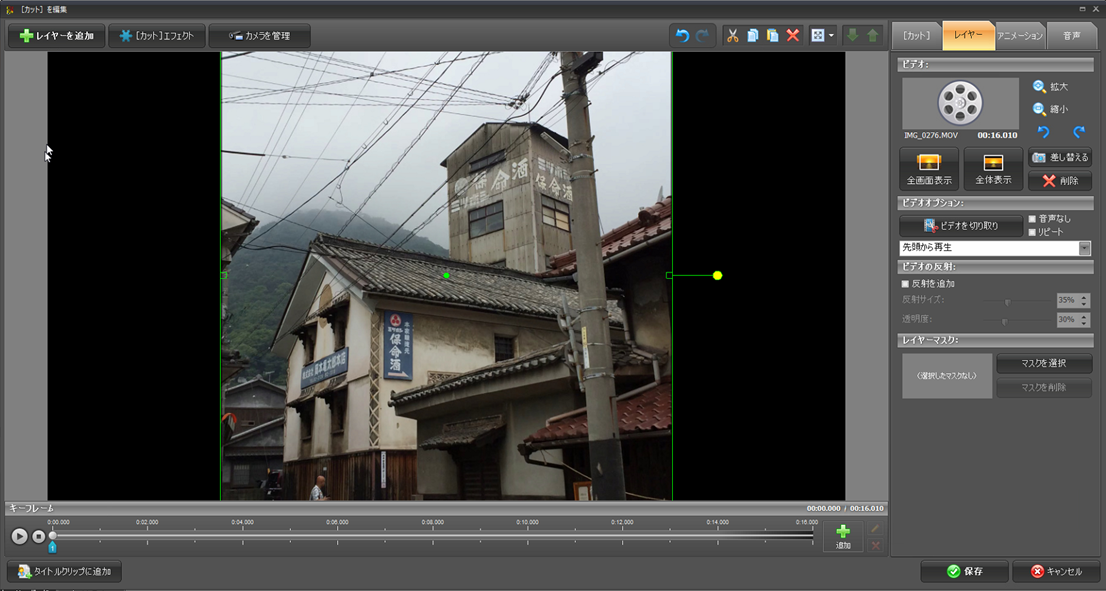Click the paste icon in the toolbar
This screenshot has width=1106, height=591.
point(772,36)
